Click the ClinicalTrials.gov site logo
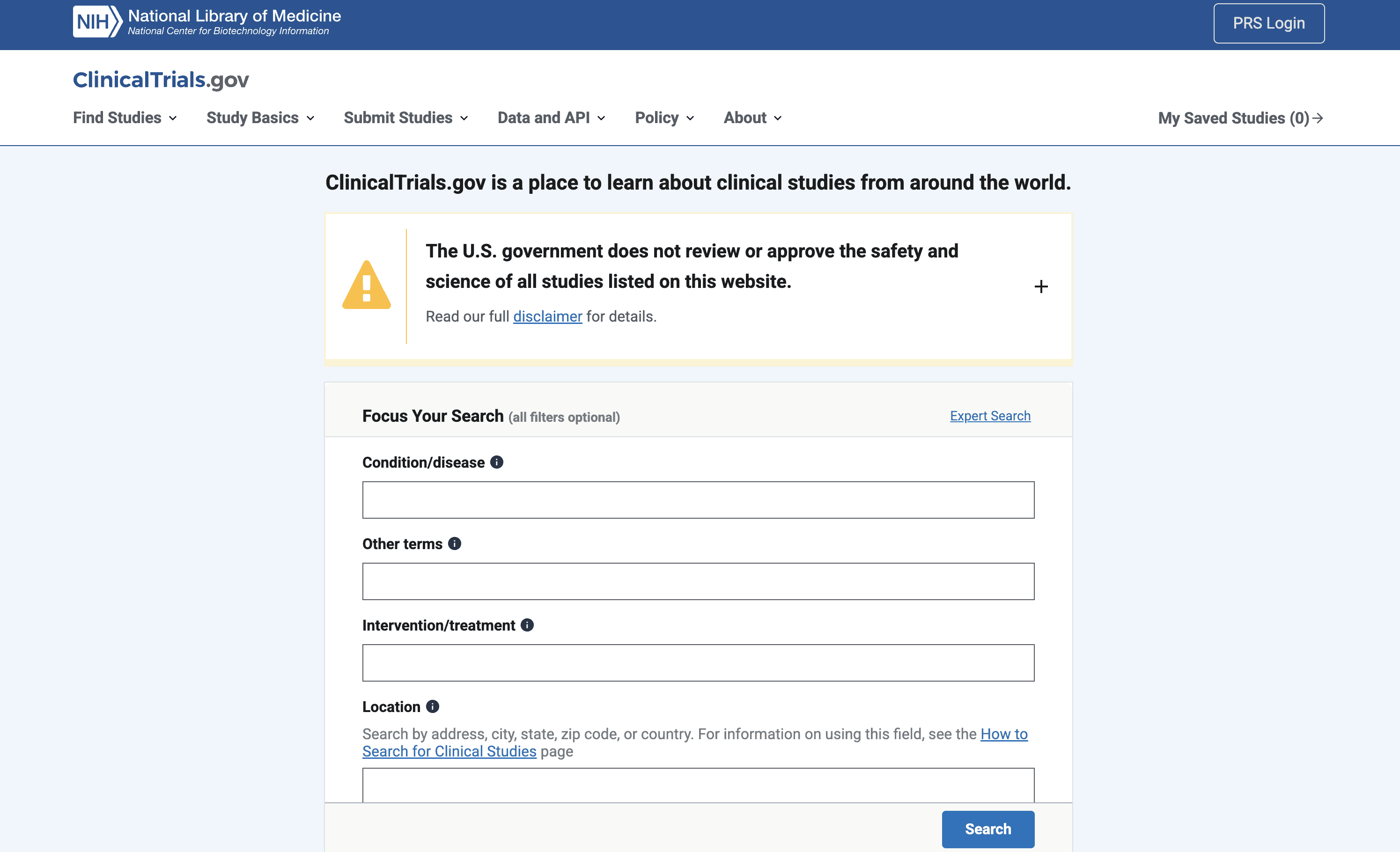 click(x=161, y=80)
